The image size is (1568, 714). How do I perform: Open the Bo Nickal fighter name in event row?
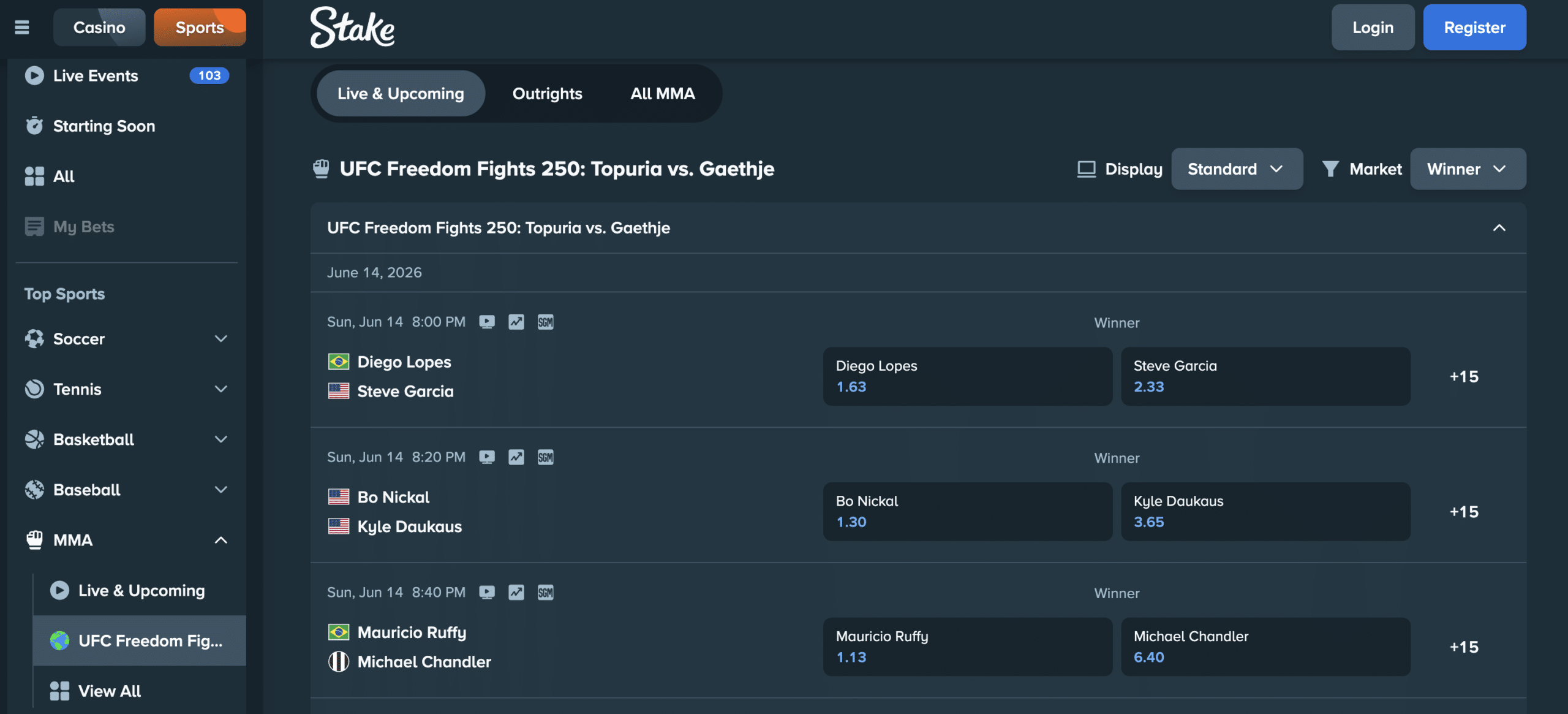point(393,497)
